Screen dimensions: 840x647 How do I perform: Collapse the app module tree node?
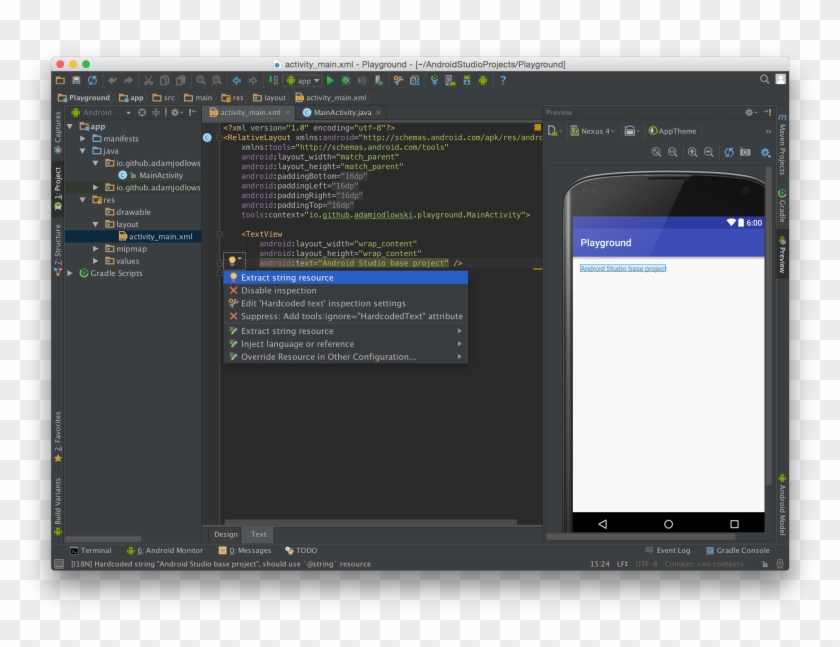tap(70, 126)
